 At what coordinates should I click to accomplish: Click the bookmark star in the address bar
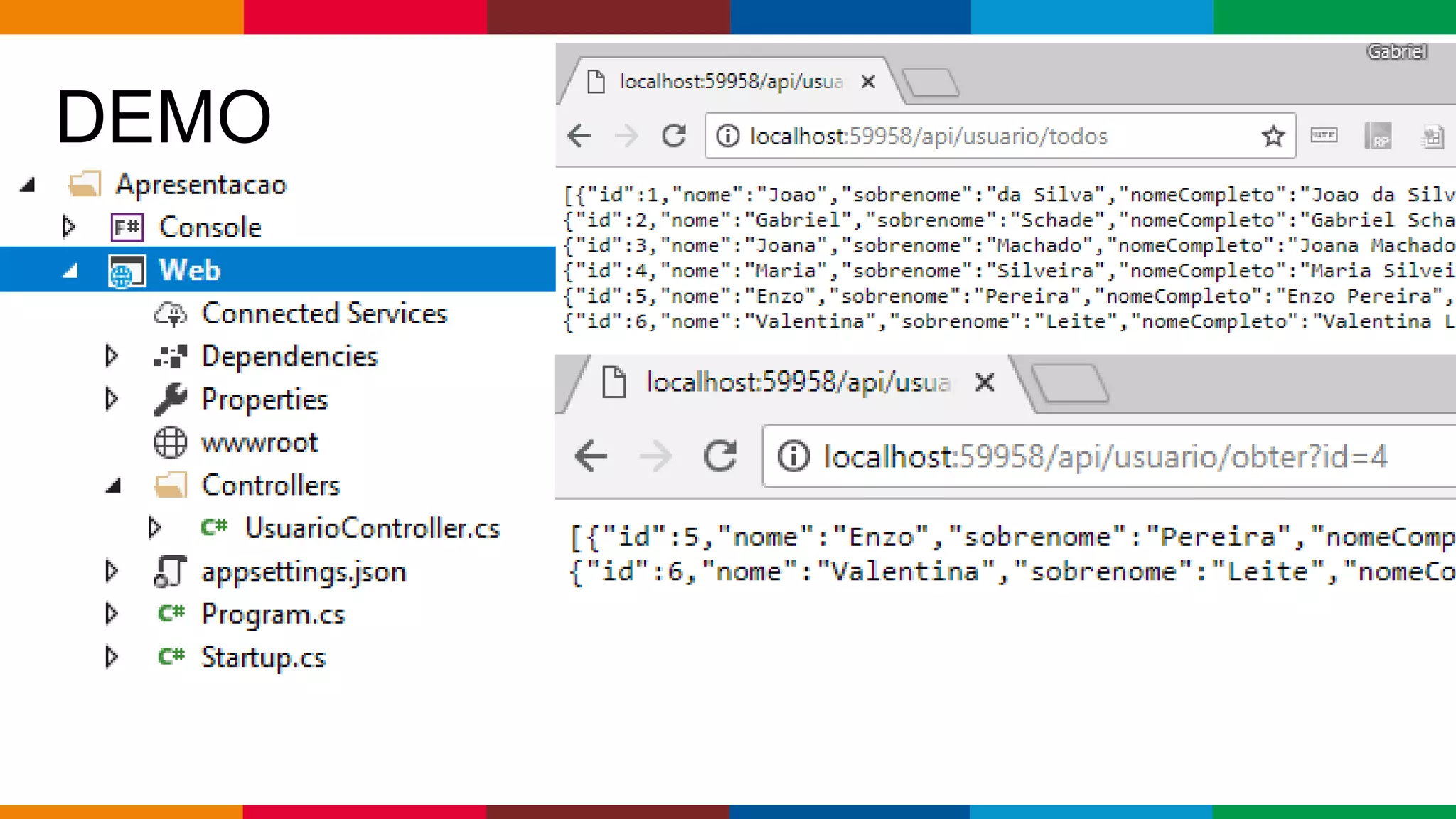(1273, 136)
